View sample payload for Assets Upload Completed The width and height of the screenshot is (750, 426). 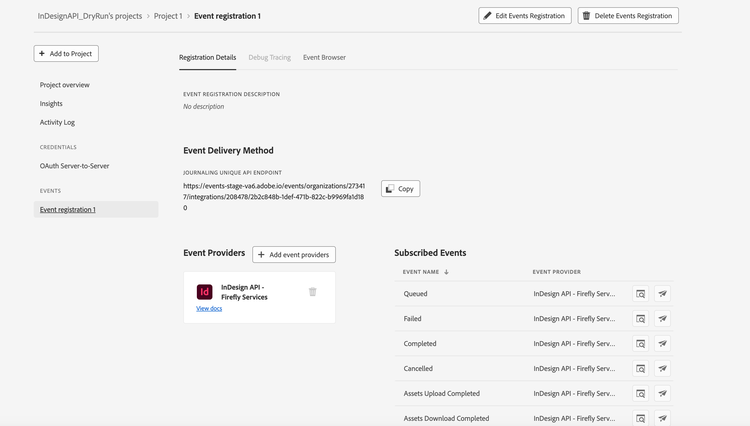click(x=640, y=393)
